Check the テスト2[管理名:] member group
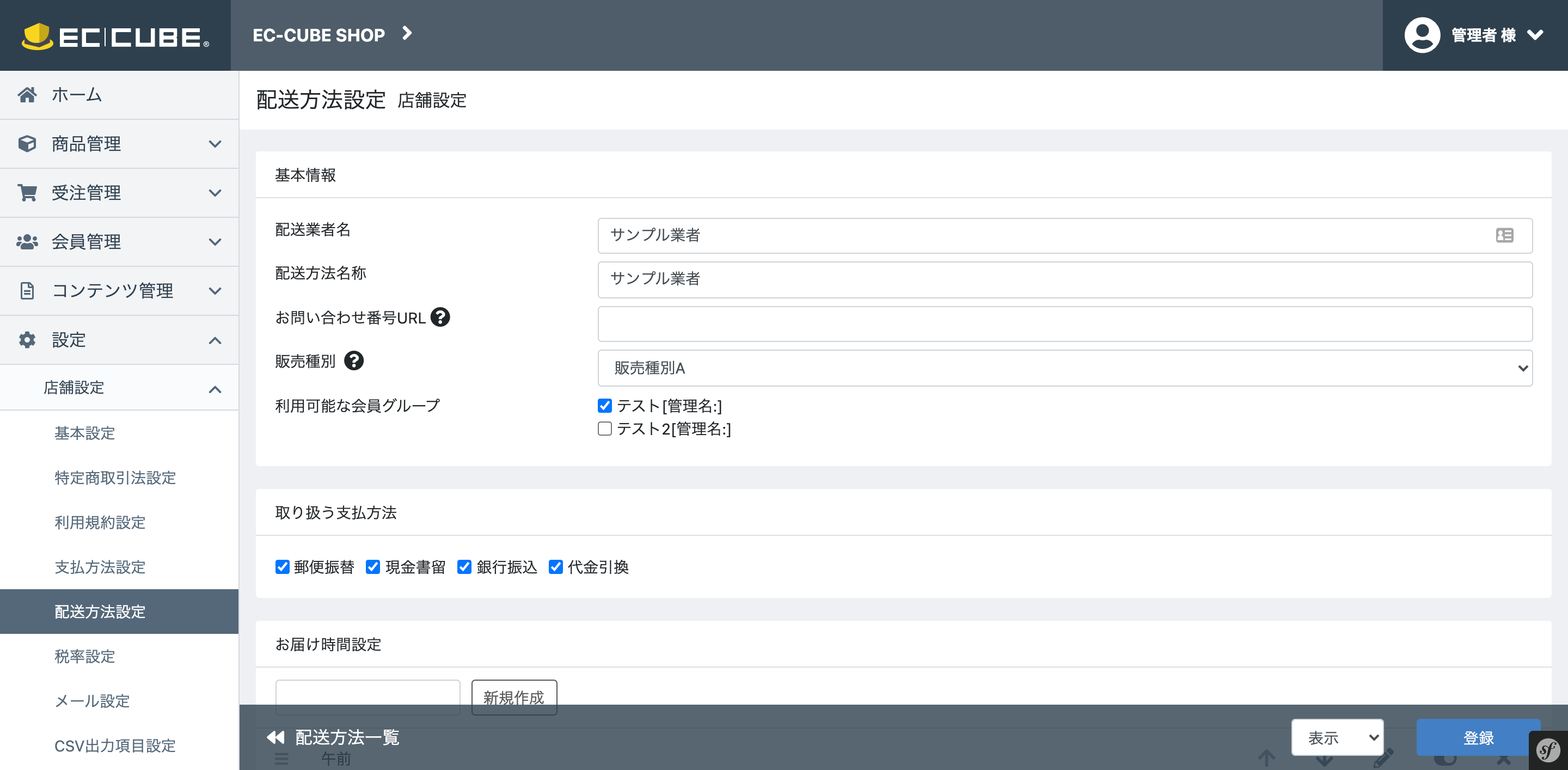1568x770 pixels. [x=604, y=429]
